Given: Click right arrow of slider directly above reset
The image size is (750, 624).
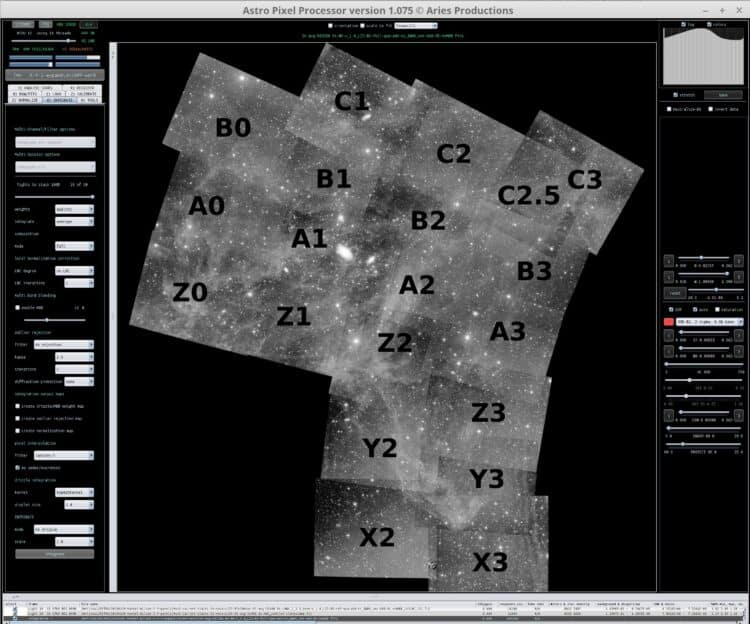Looking at the screenshot, I should 739,276.
